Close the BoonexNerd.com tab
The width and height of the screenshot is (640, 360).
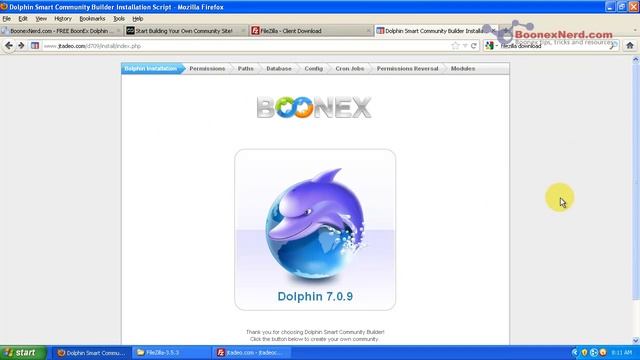(x=118, y=31)
